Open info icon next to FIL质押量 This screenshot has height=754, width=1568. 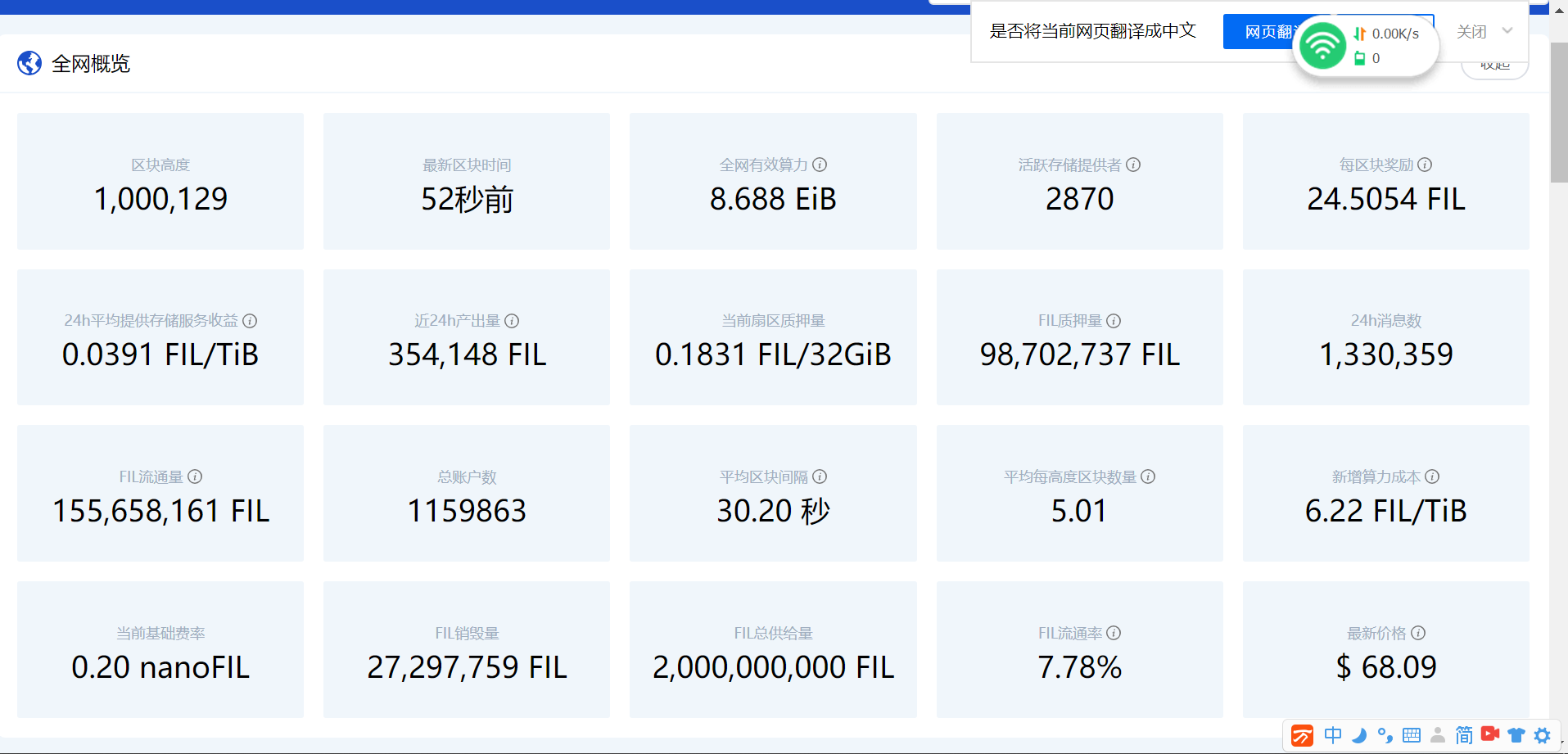(1114, 321)
